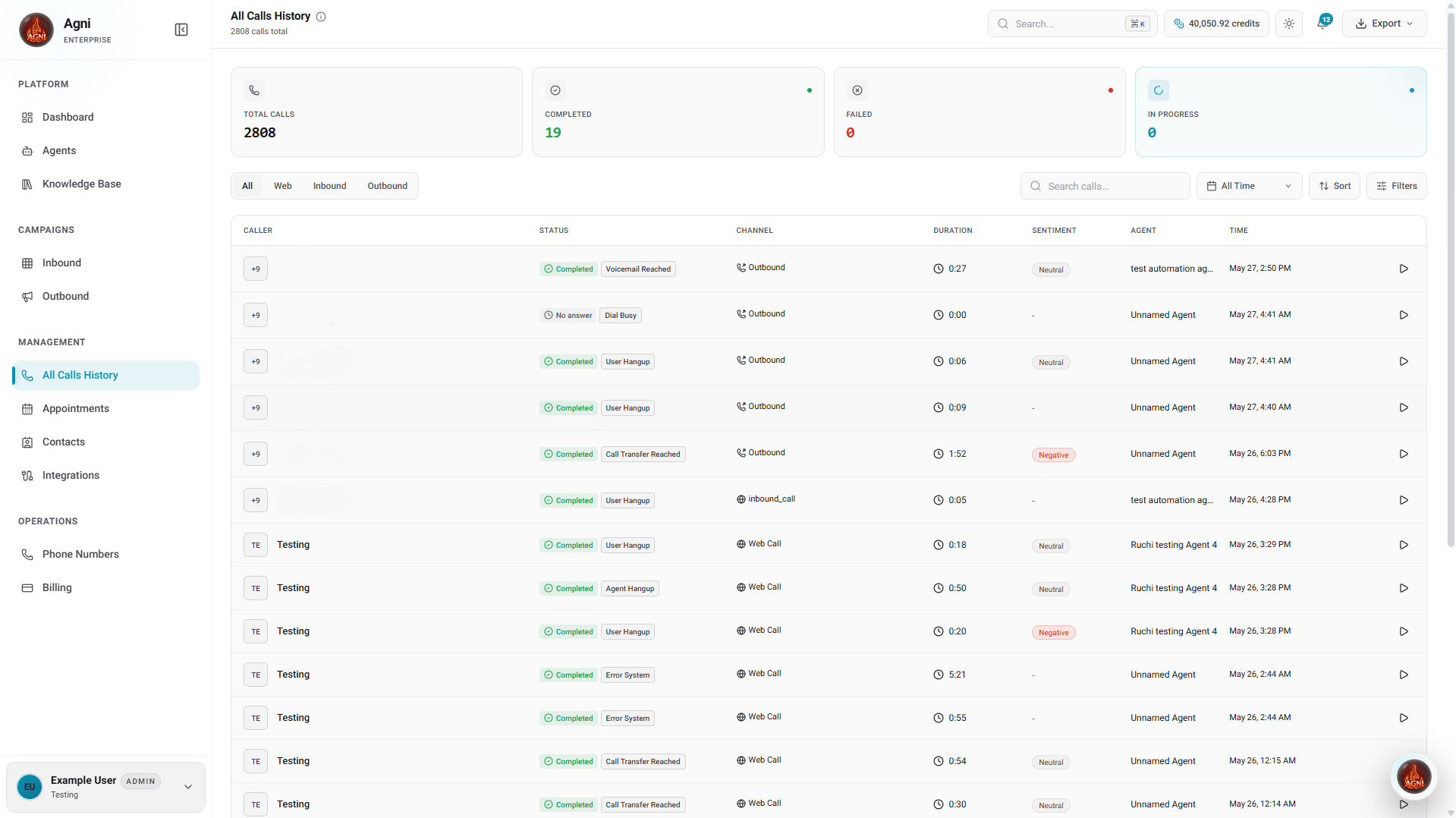Click the +9 avatar on the 0:27 call row
Viewport: 1456px width, 818px height.
(256, 269)
